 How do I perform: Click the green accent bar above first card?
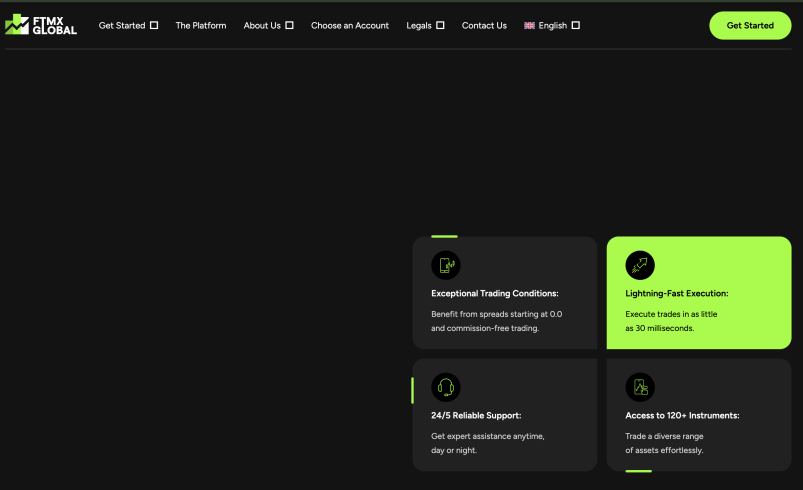[x=444, y=236]
